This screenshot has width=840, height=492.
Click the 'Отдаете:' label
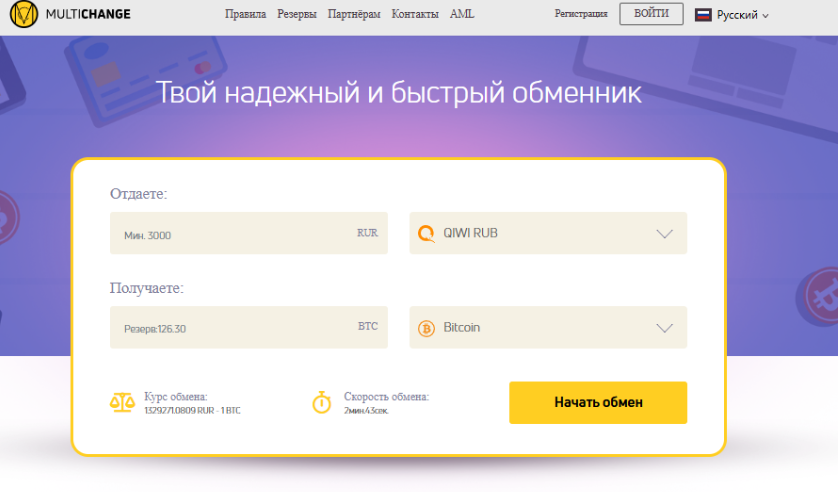tap(139, 193)
